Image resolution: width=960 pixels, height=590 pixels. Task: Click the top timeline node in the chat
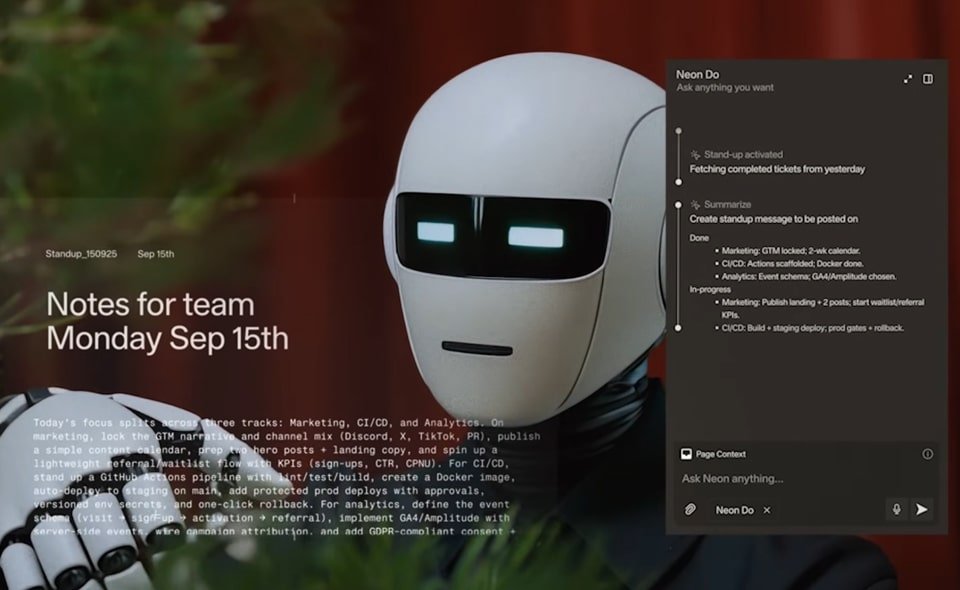tap(679, 130)
